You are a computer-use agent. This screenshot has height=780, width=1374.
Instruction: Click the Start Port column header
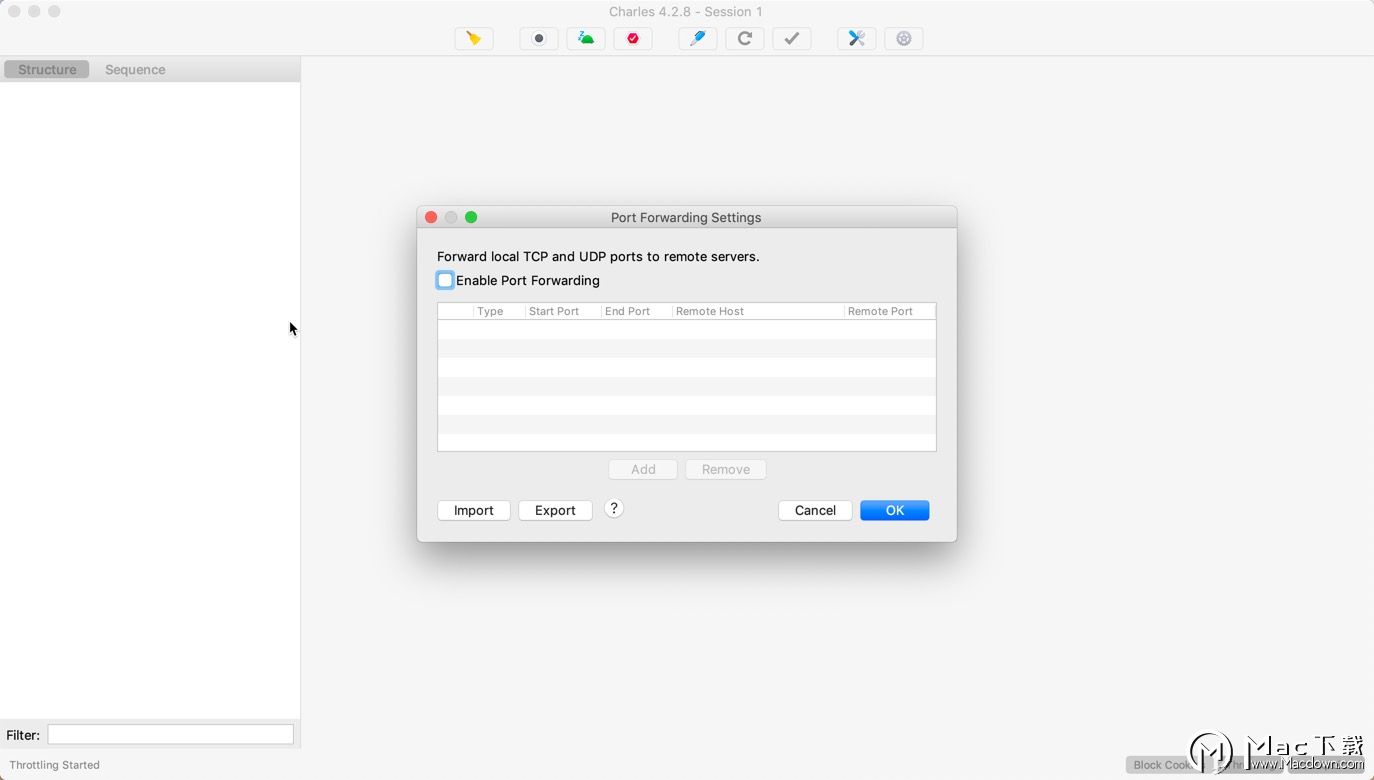point(563,311)
